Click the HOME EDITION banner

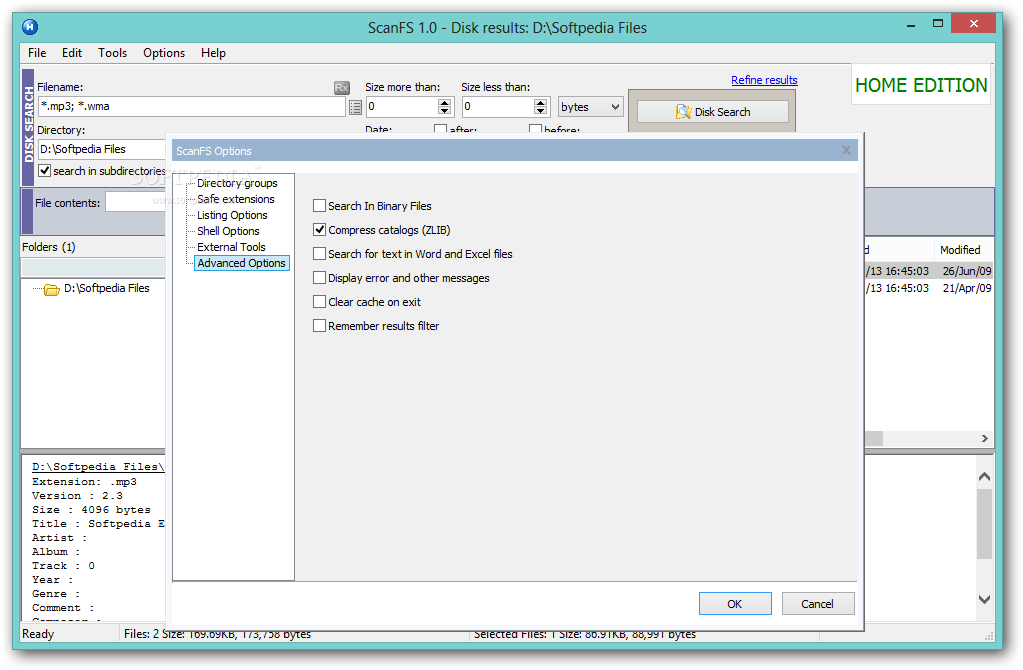pos(921,85)
